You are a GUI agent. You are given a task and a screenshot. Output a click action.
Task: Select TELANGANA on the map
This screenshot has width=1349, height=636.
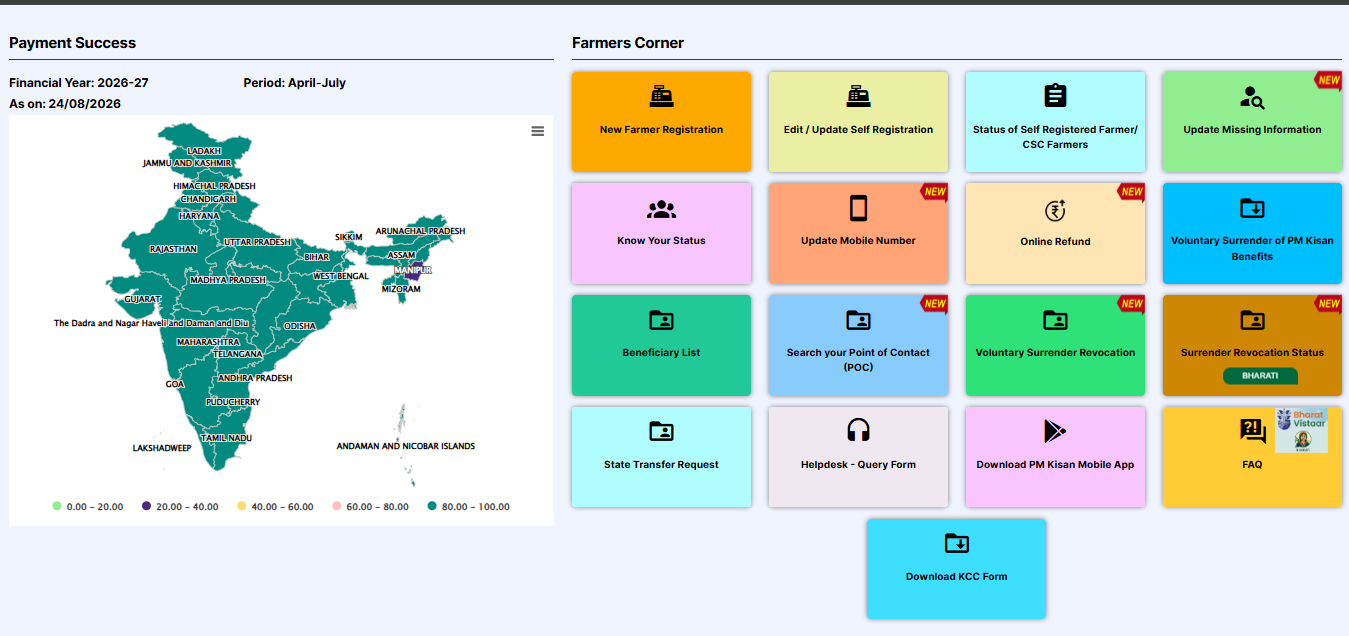237,354
